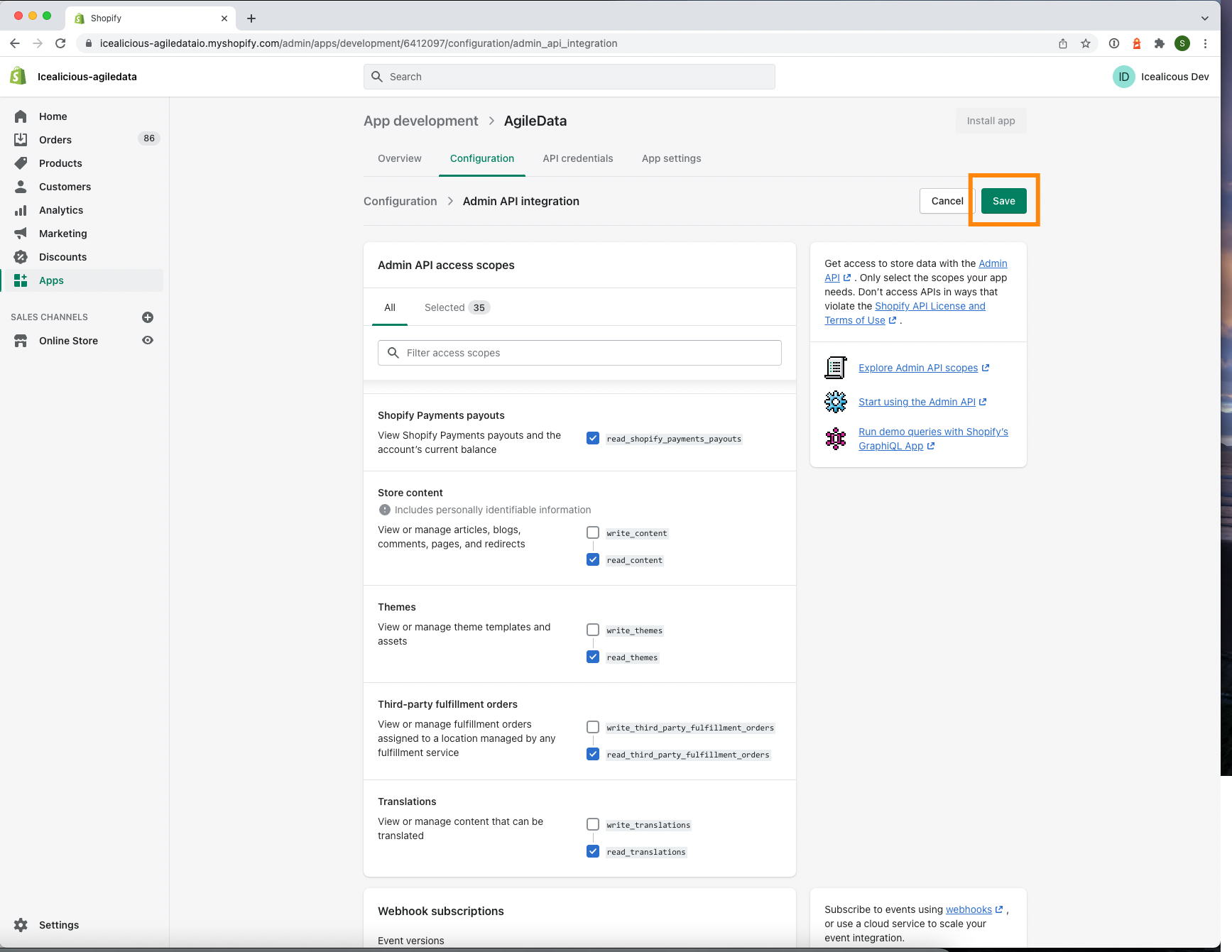Open the browser extensions puzzle icon
1232x952 pixels.
click(1160, 43)
